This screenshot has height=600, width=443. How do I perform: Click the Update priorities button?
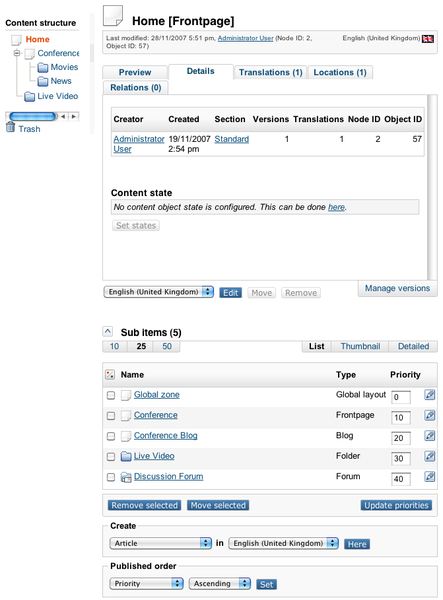(396, 505)
